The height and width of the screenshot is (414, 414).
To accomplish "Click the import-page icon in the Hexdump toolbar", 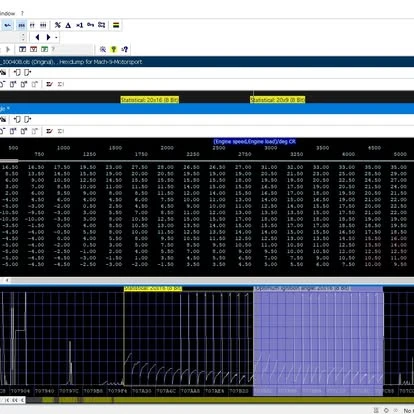I will click(x=17, y=72).
